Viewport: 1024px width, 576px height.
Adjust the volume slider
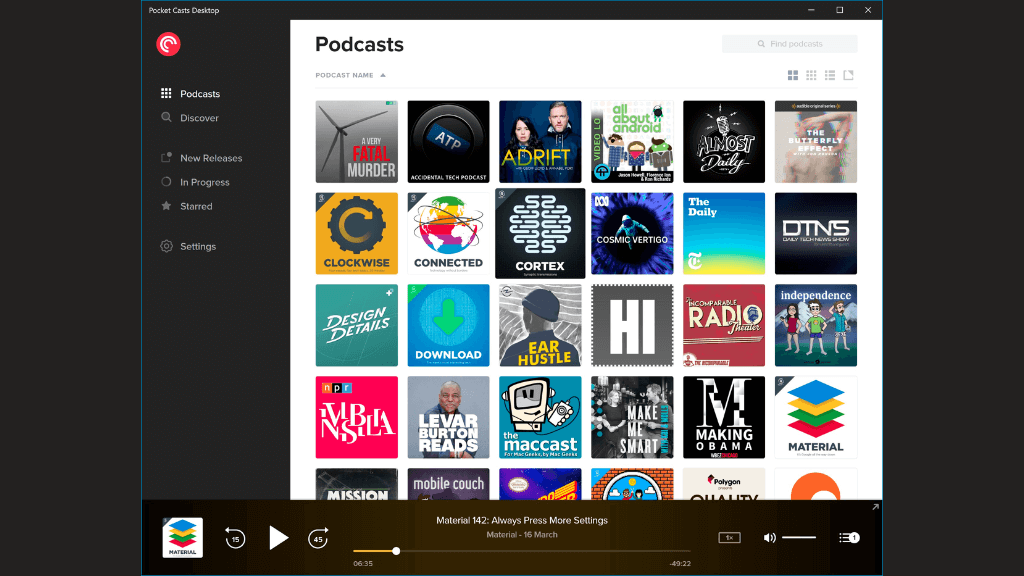[x=799, y=537]
